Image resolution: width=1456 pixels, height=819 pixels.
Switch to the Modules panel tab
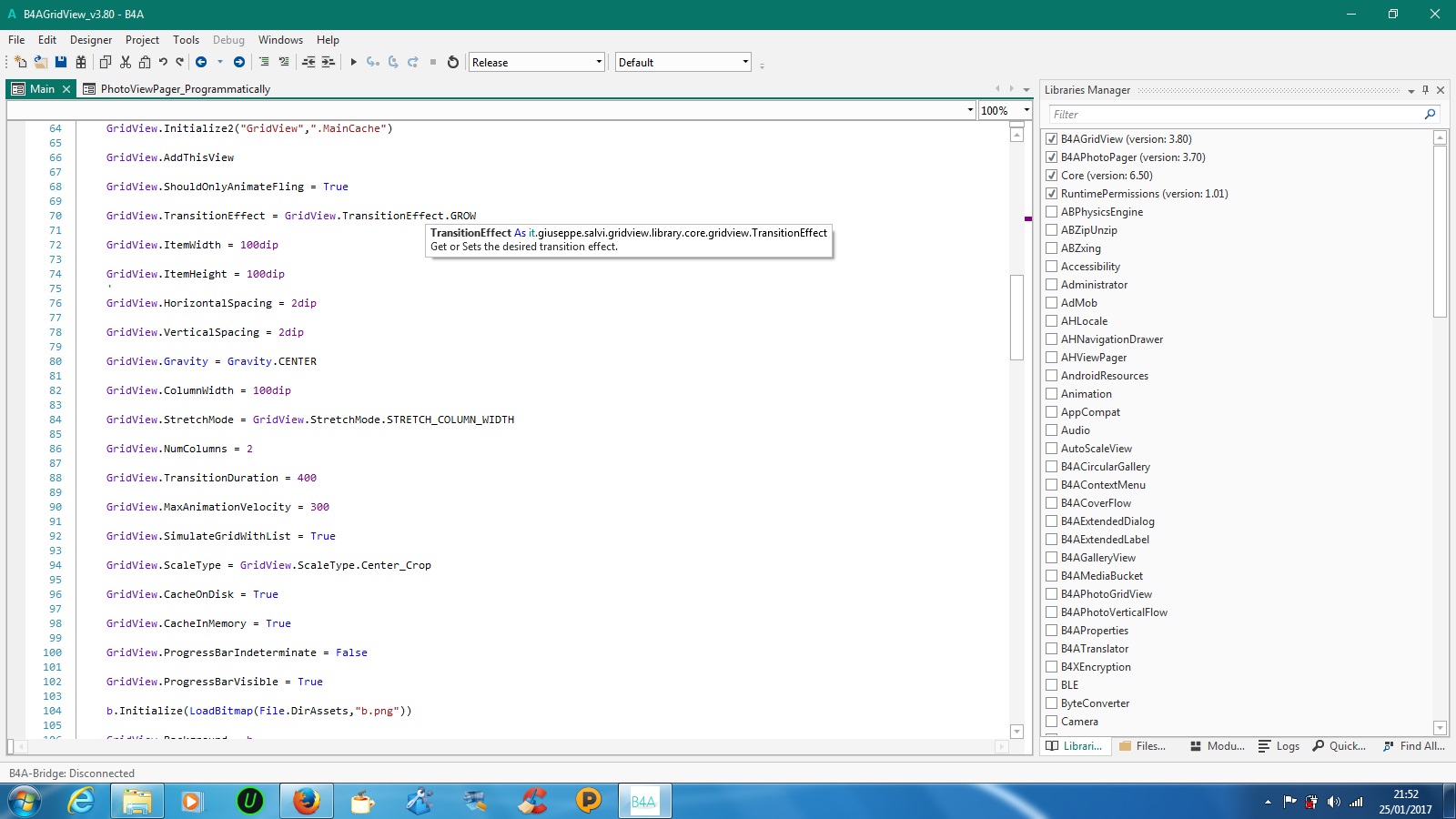click(x=1218, y=746)
